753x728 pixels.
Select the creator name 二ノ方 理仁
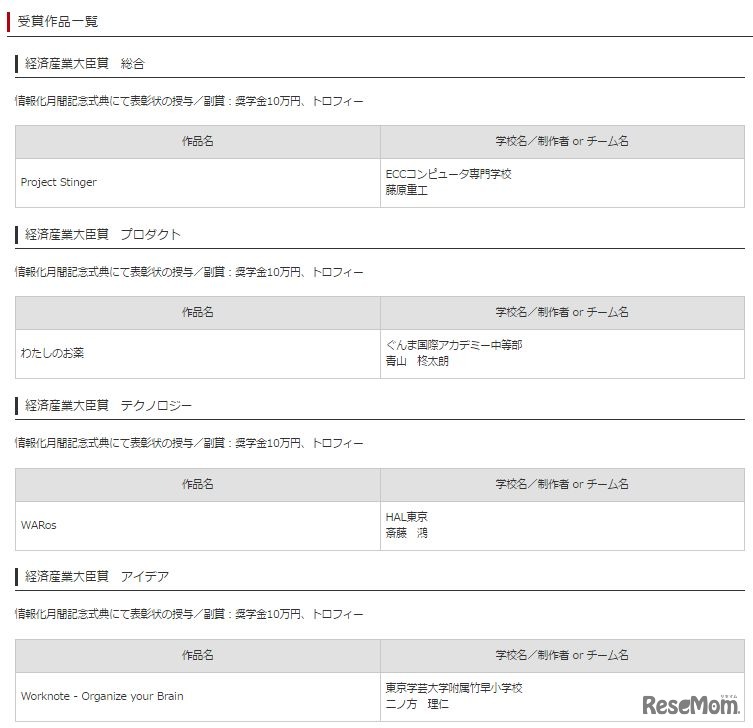[418, 704]
